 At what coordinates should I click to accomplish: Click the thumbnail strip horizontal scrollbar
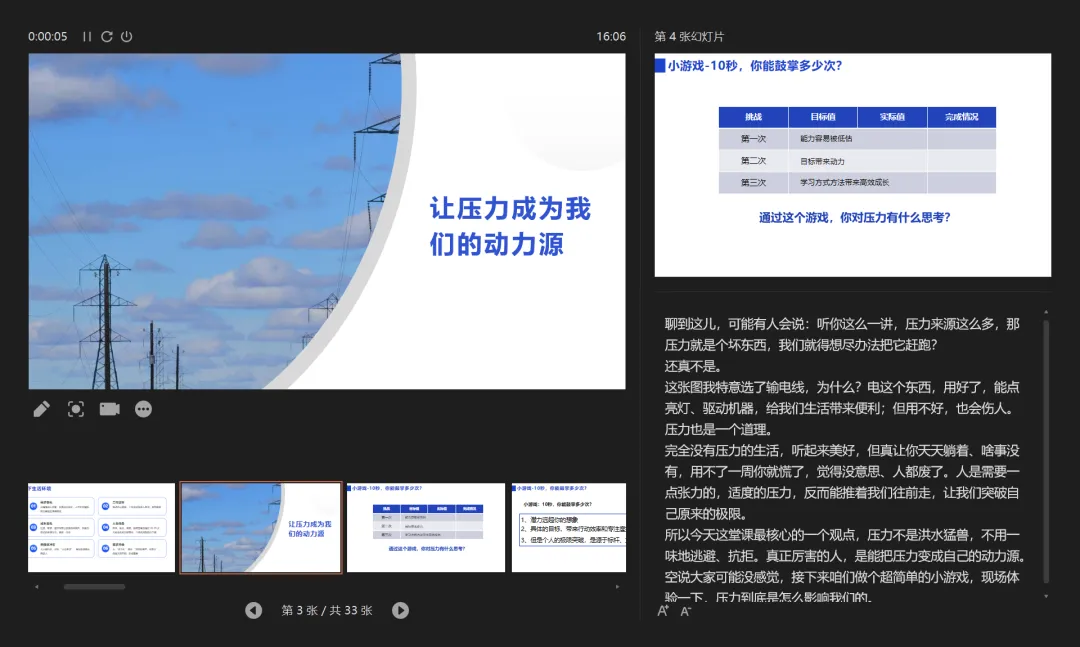94,587
